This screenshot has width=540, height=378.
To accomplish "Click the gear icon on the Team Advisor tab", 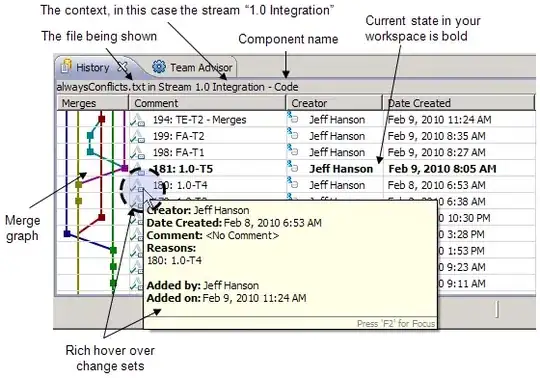I will (159, 67).
